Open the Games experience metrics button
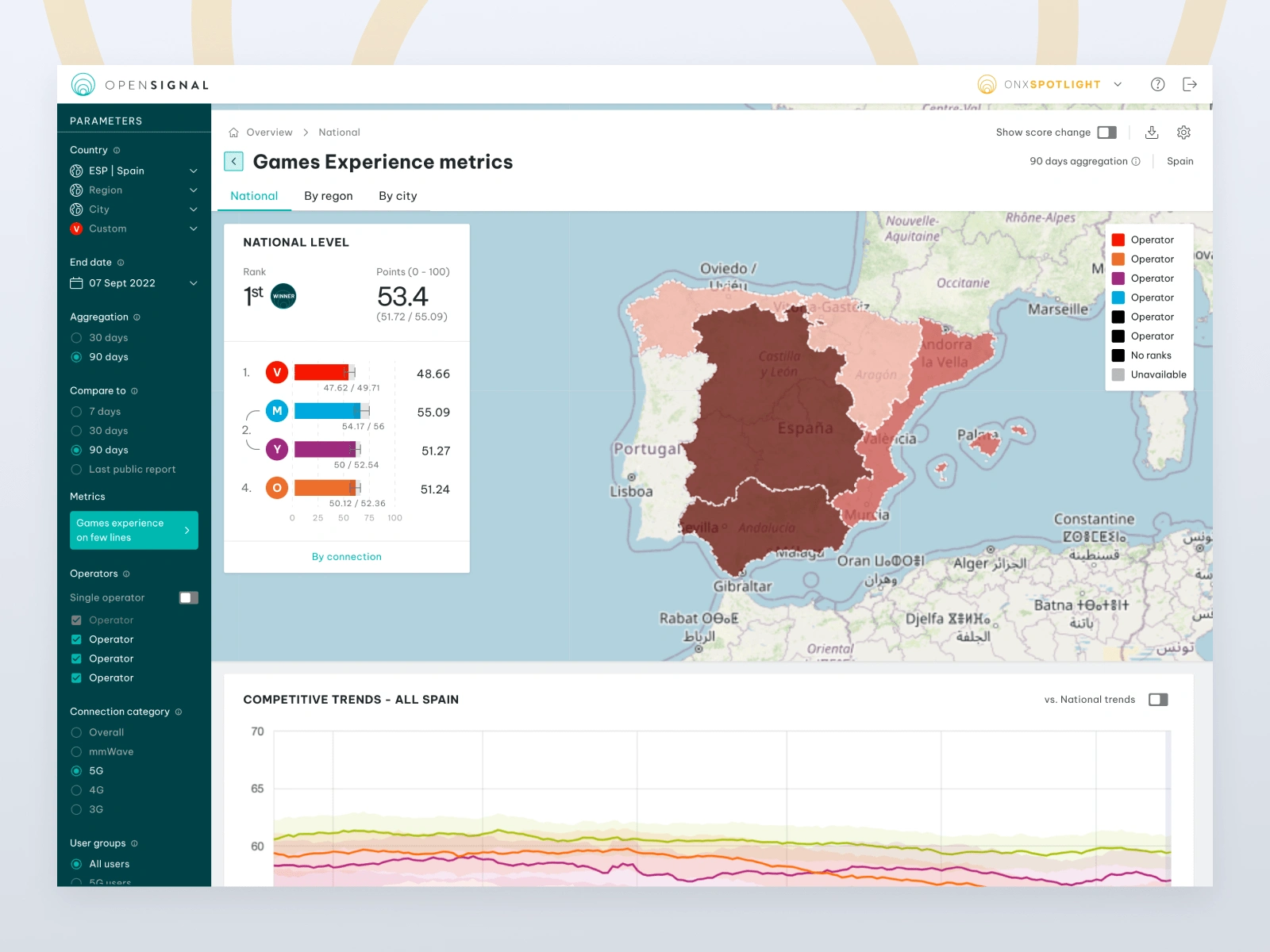Image resolution: width=1270 pixels, height=952 pixels. (x=133, y=530)
